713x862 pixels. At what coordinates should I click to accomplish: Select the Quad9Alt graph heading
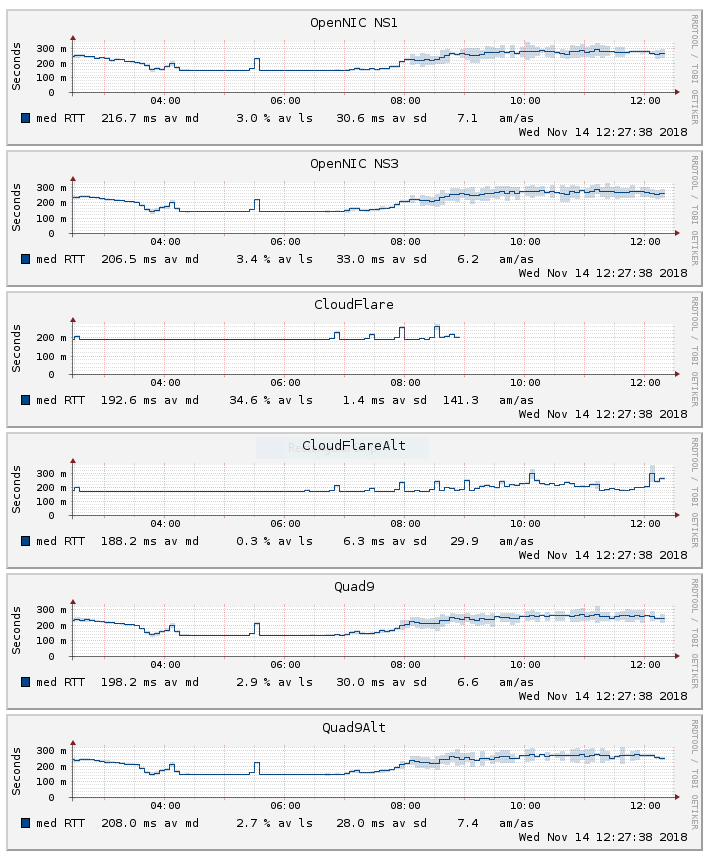(354, 727)
